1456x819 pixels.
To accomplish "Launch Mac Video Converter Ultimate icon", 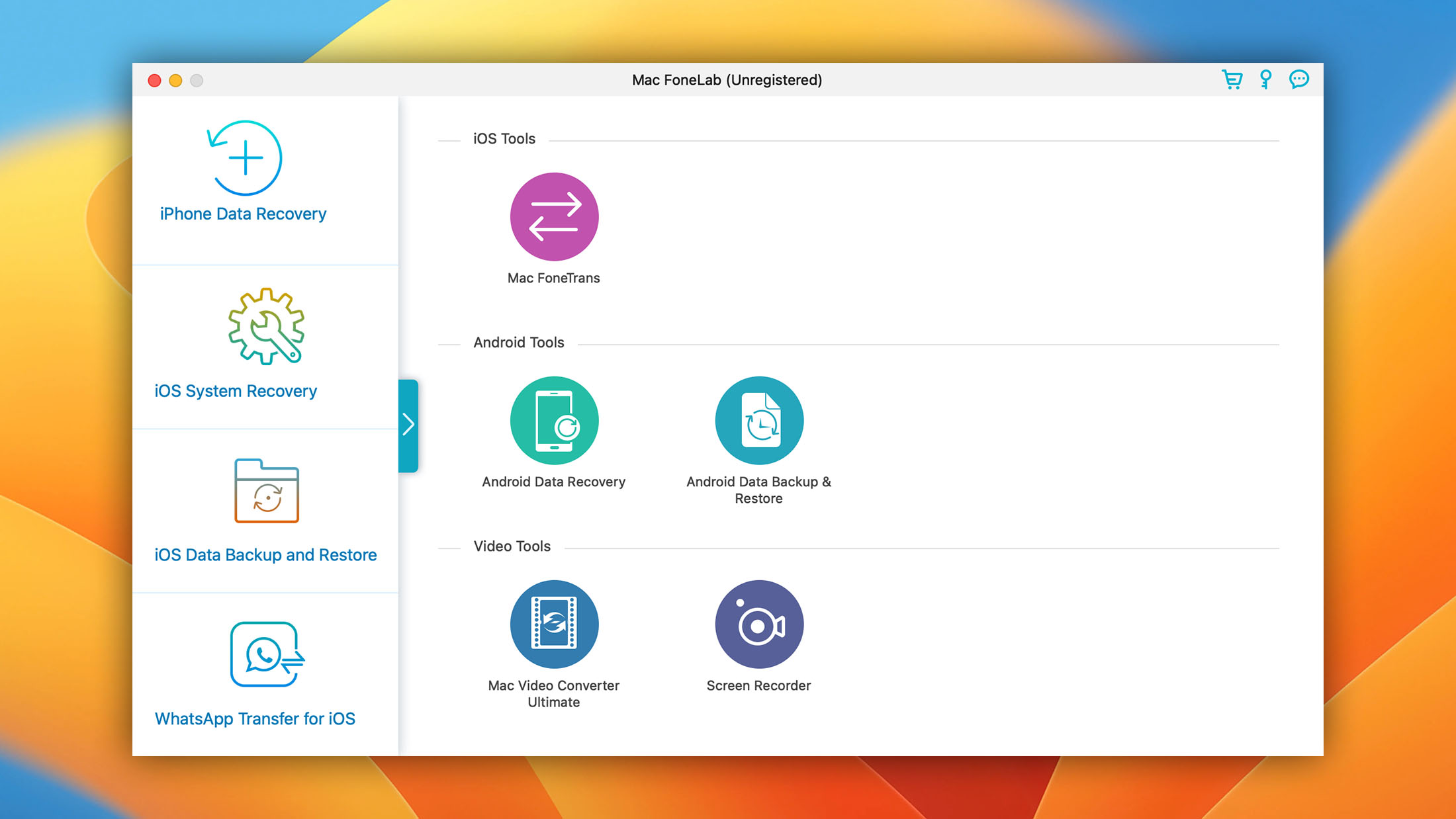I will pos(554,625).
